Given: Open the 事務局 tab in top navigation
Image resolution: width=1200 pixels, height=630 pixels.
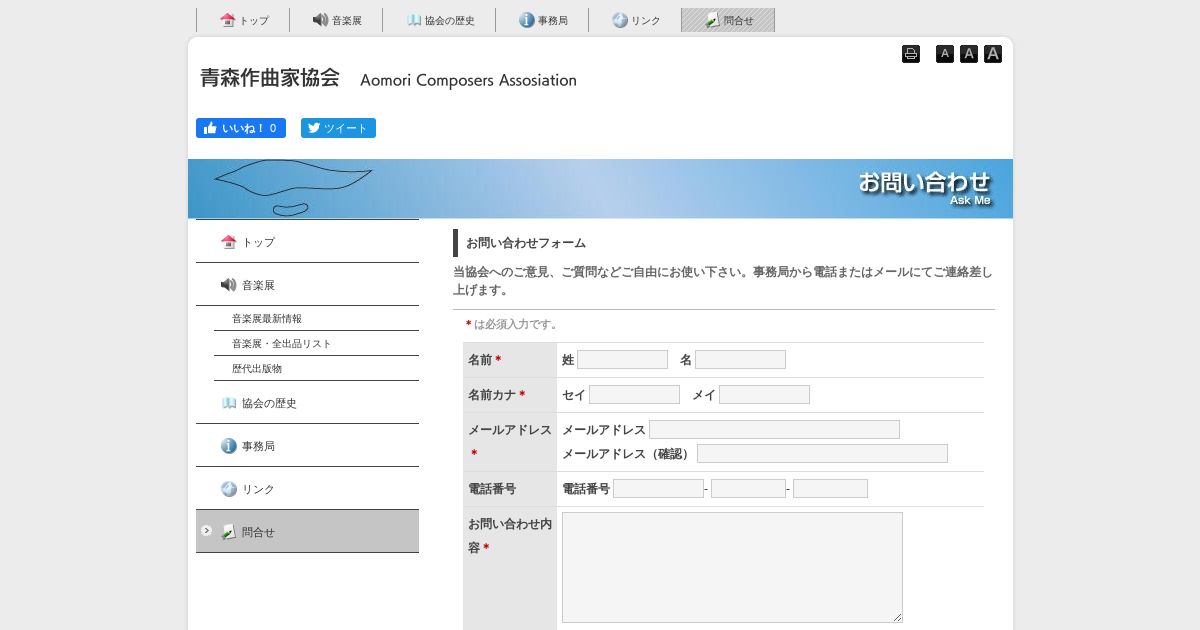Looking at the screenshot, I should (x=542, y=20).
